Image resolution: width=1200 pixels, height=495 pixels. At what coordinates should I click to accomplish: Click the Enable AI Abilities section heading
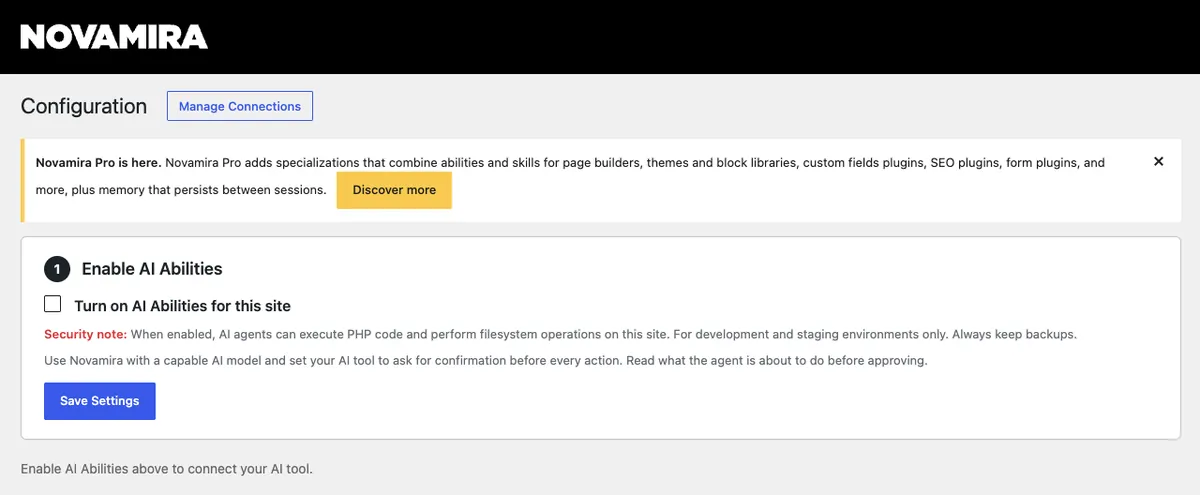pyautogui.click(x=152, y=269)
